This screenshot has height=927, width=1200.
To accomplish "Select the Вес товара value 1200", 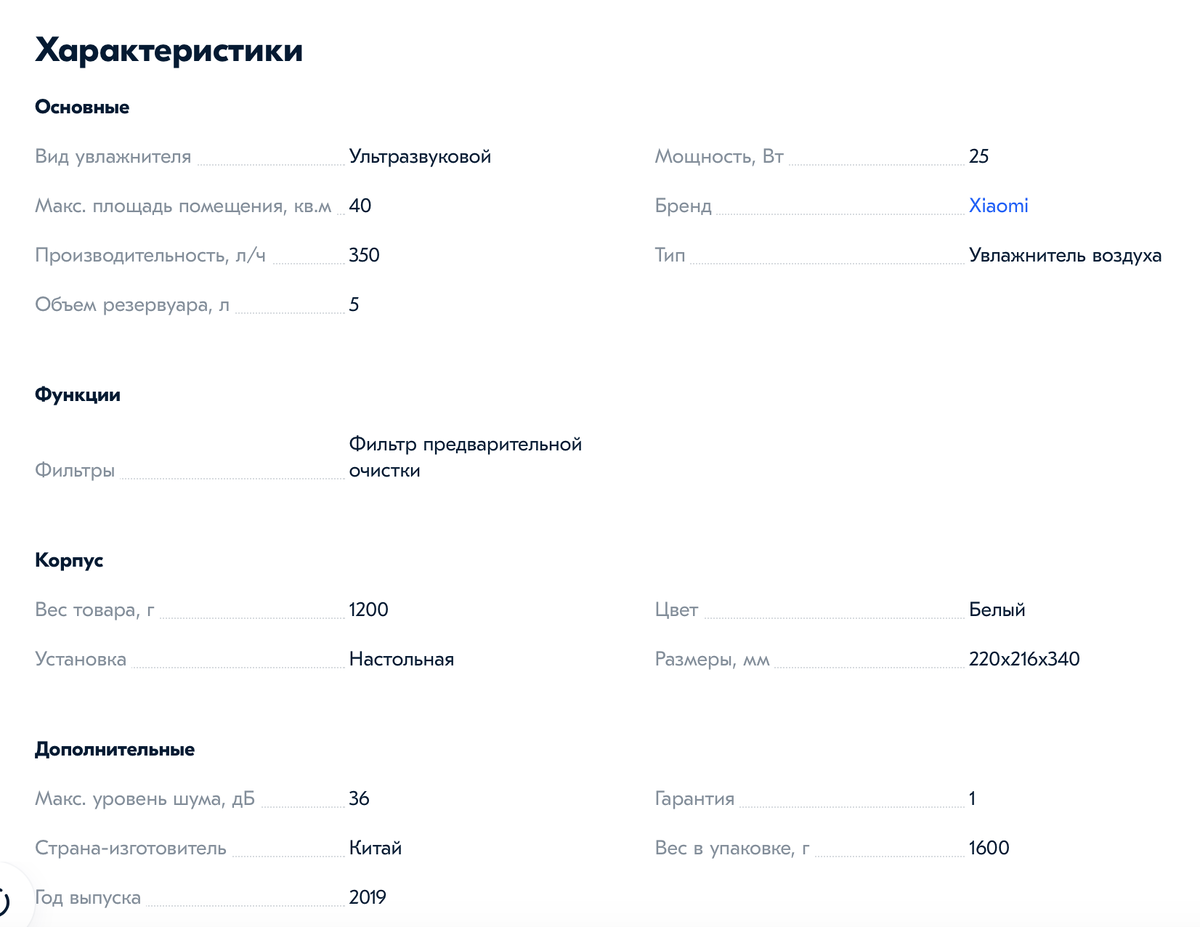I will (x=368, y=609).
